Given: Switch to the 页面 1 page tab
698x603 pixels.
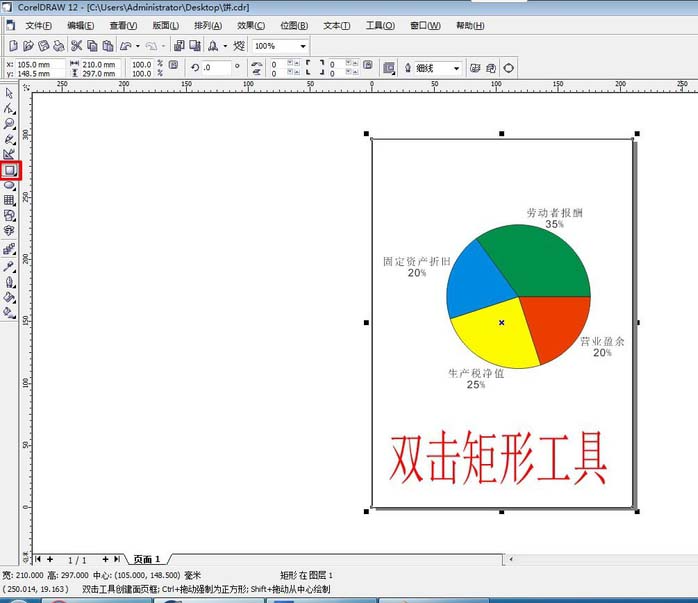Looking at the screenshot, I should pyautogui.click(x=147, y=559).
